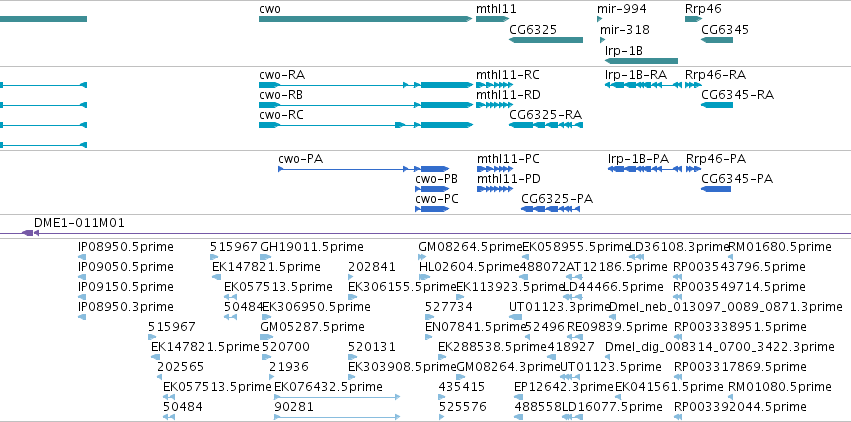
Task: Select the 520131 feature label
Action: click(372, 347)
